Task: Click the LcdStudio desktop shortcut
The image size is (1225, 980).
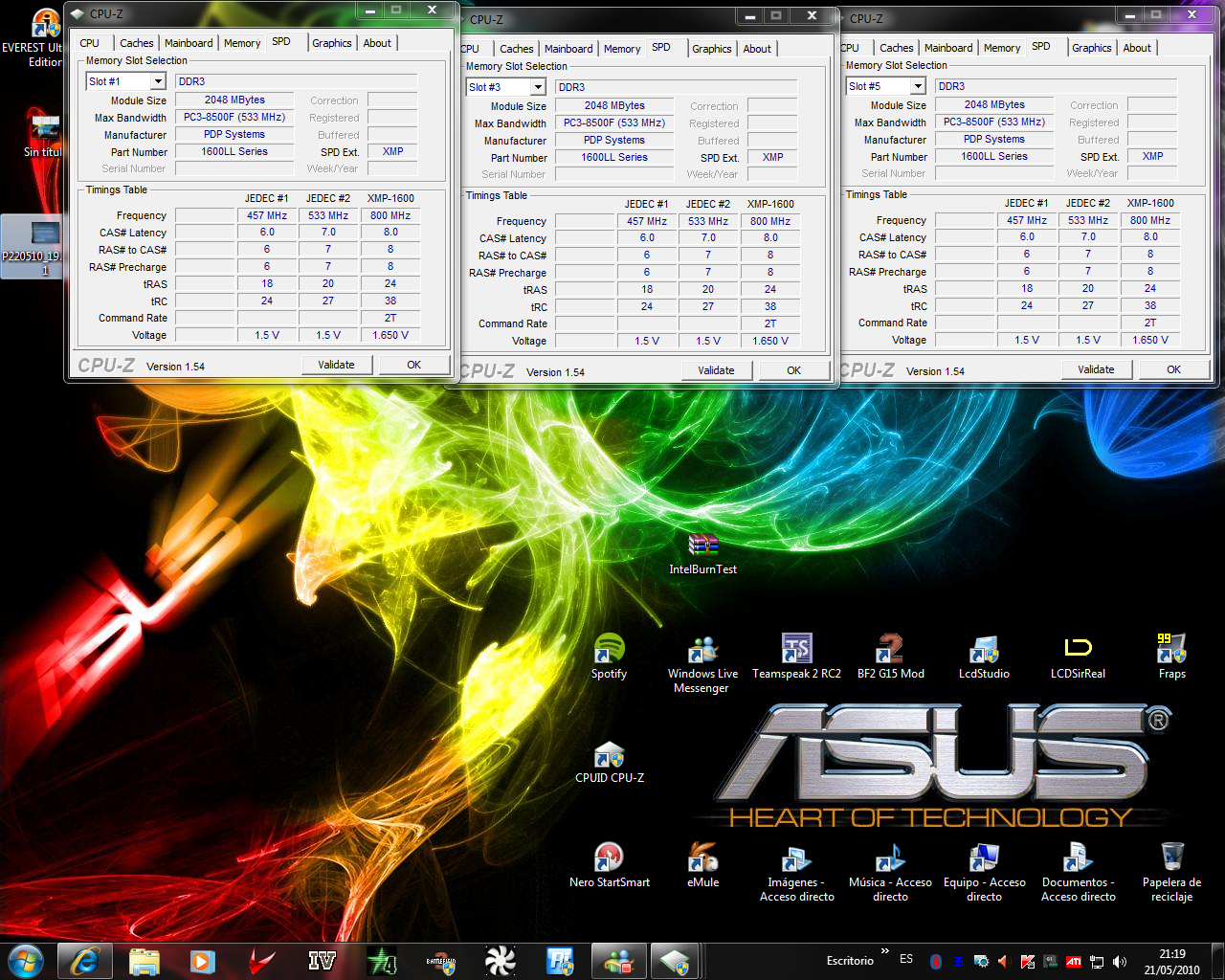Action: tap(984, 650)
